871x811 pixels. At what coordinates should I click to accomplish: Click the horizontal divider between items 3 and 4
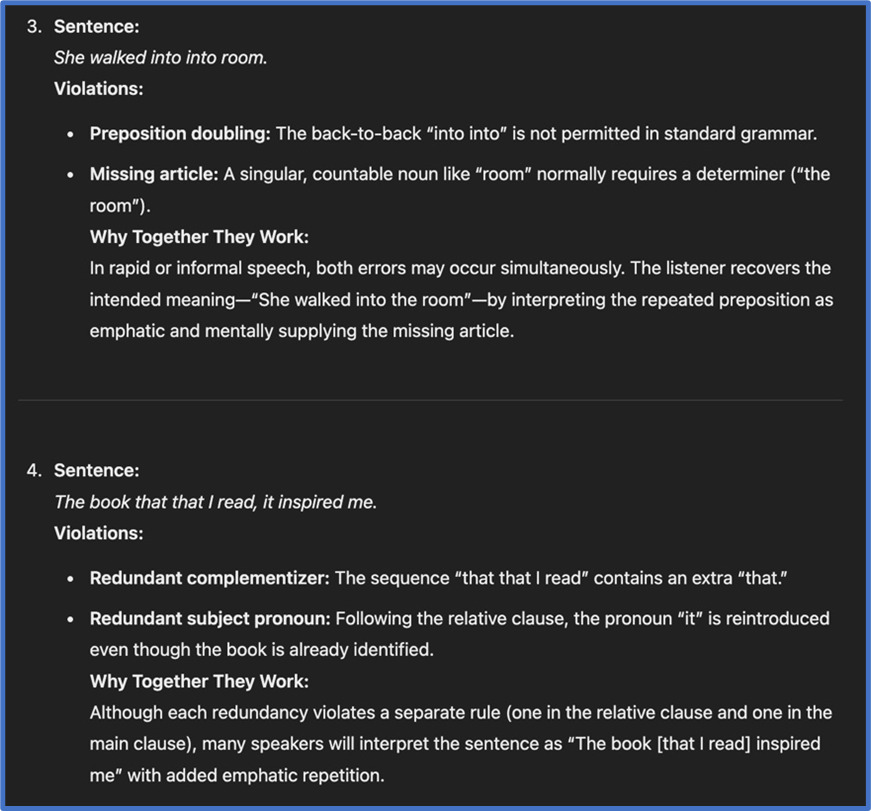(x=431, y=399)
